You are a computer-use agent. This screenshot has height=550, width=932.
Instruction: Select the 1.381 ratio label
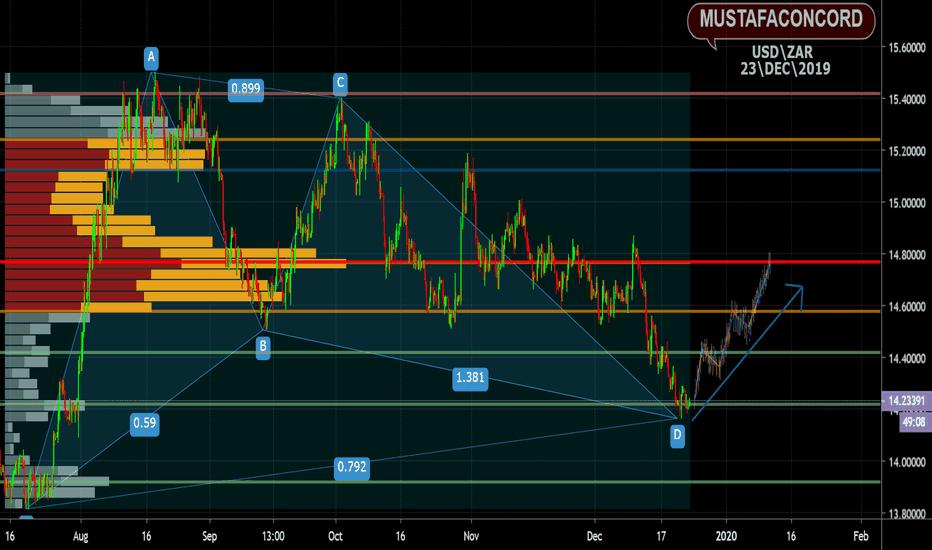470,378
